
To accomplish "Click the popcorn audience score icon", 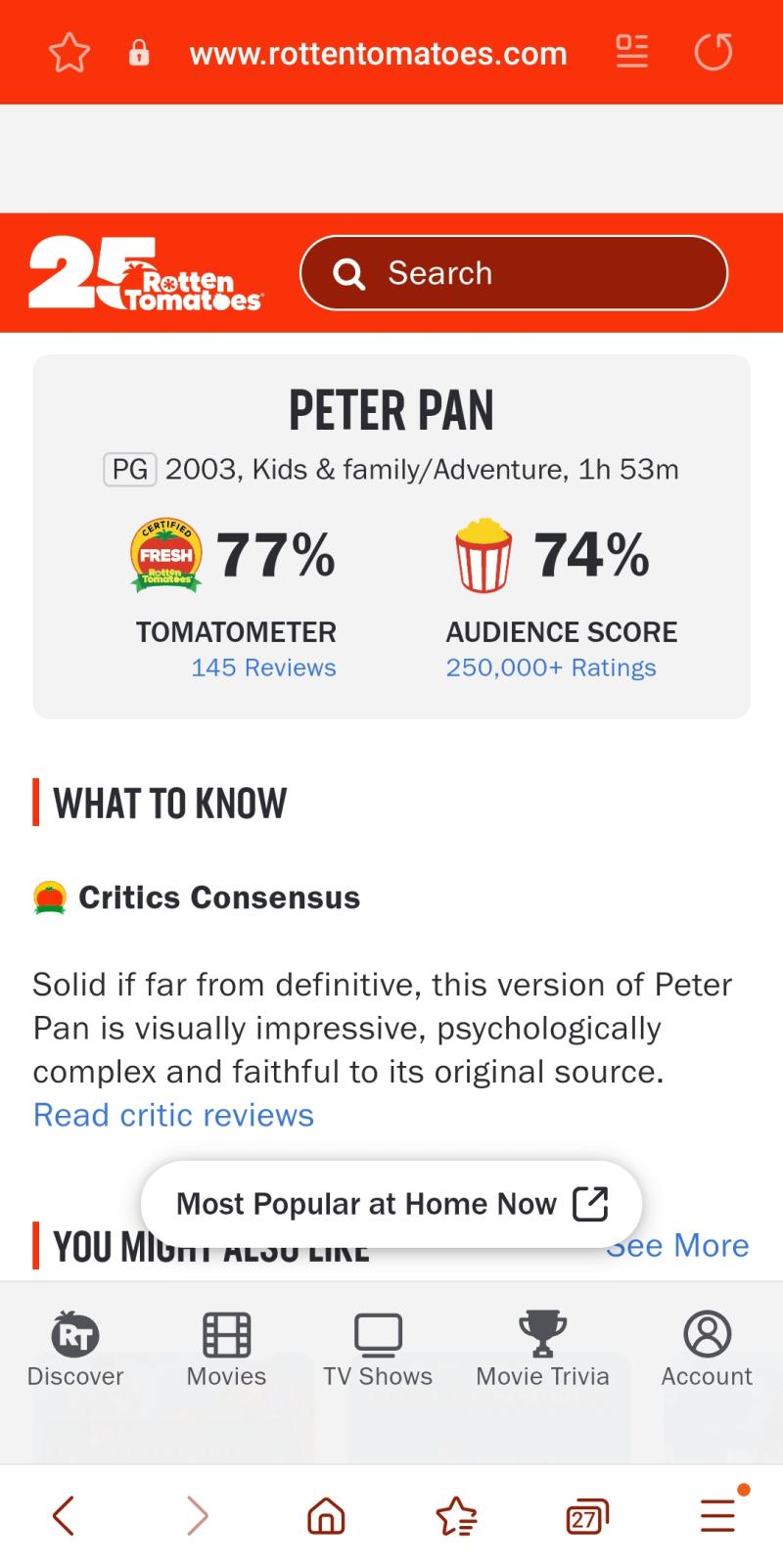I will tap(484, 555).
